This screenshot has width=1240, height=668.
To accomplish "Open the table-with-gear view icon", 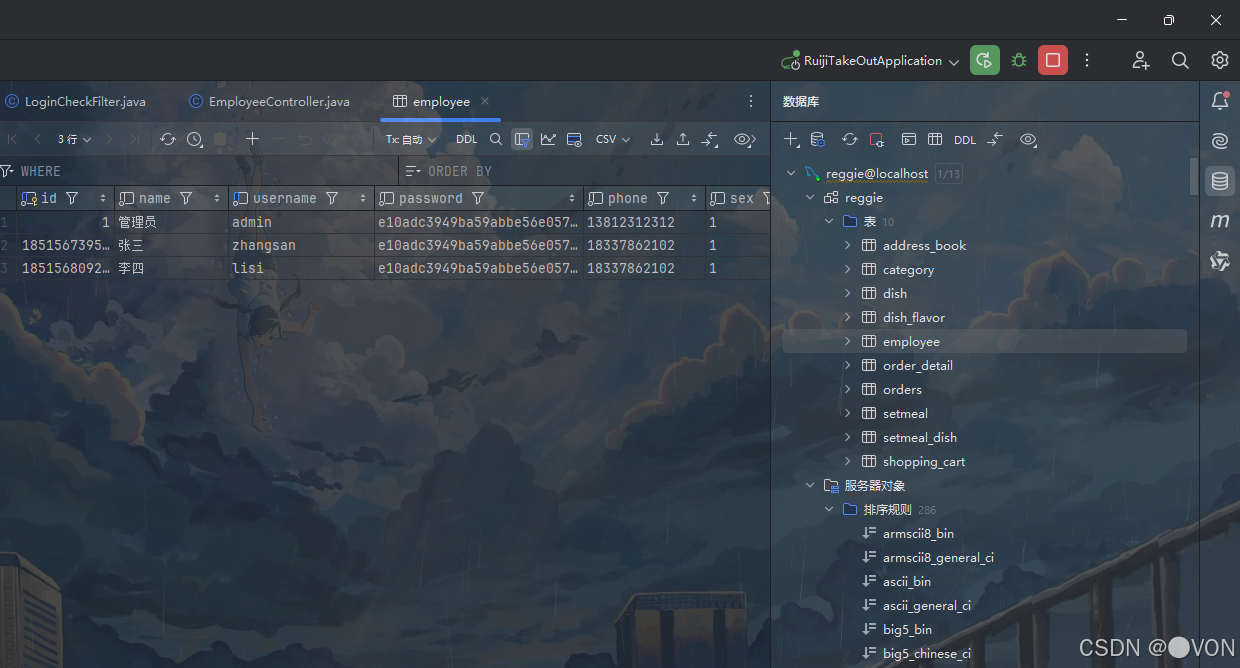I will pos(574,140).
